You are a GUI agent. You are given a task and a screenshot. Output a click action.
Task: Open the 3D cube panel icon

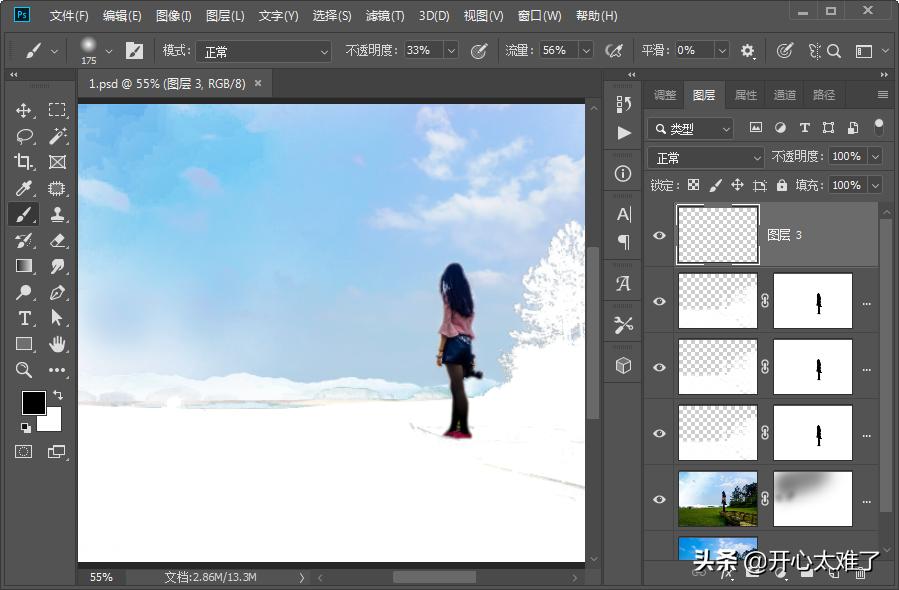coord(623,364)
